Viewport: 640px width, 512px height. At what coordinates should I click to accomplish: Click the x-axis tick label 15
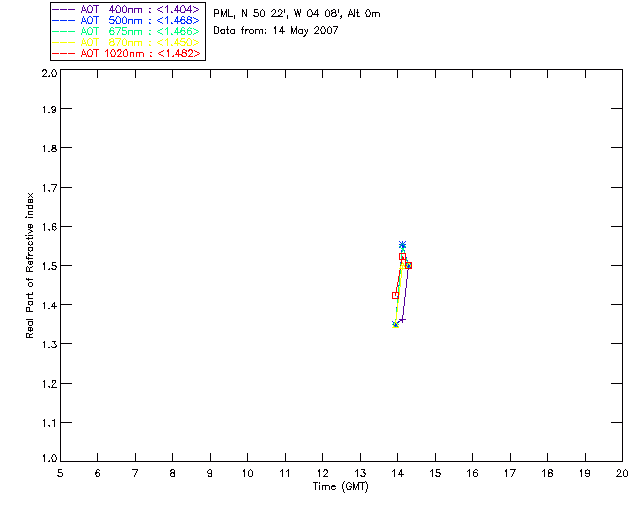click(x=436, y=473)
